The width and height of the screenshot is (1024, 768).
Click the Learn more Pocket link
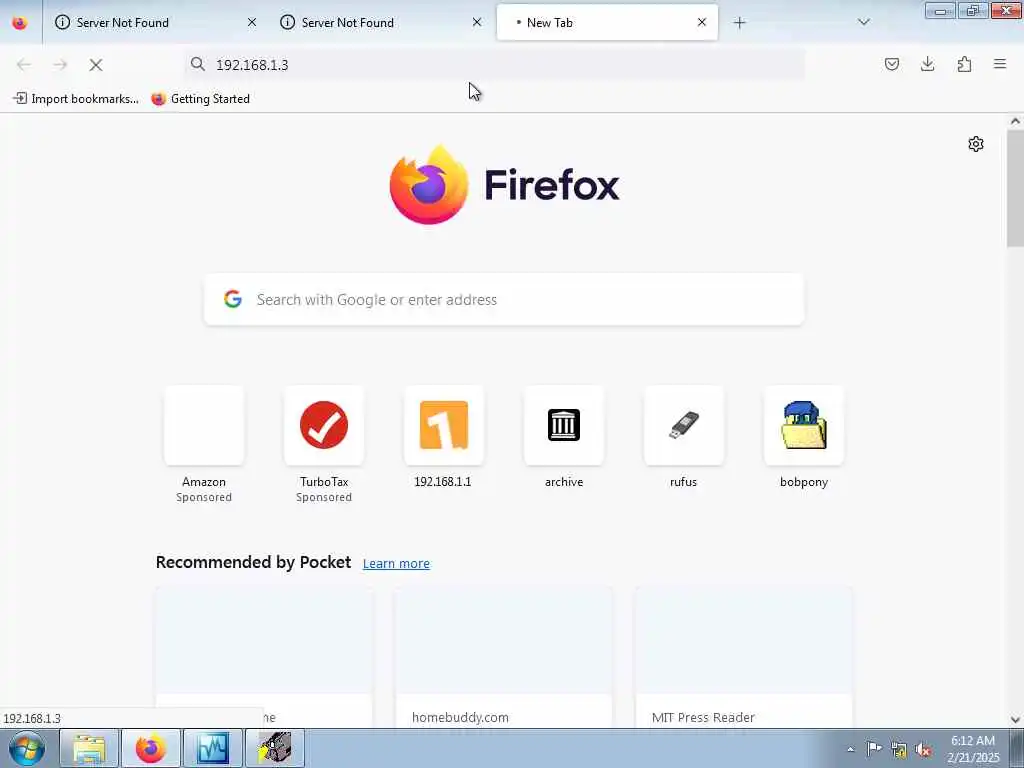tap(396, 564)
